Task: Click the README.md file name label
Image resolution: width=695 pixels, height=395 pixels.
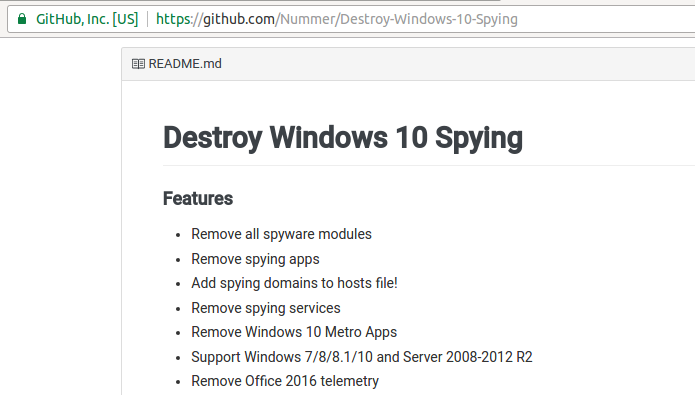Action: click(x=185, y=64)
